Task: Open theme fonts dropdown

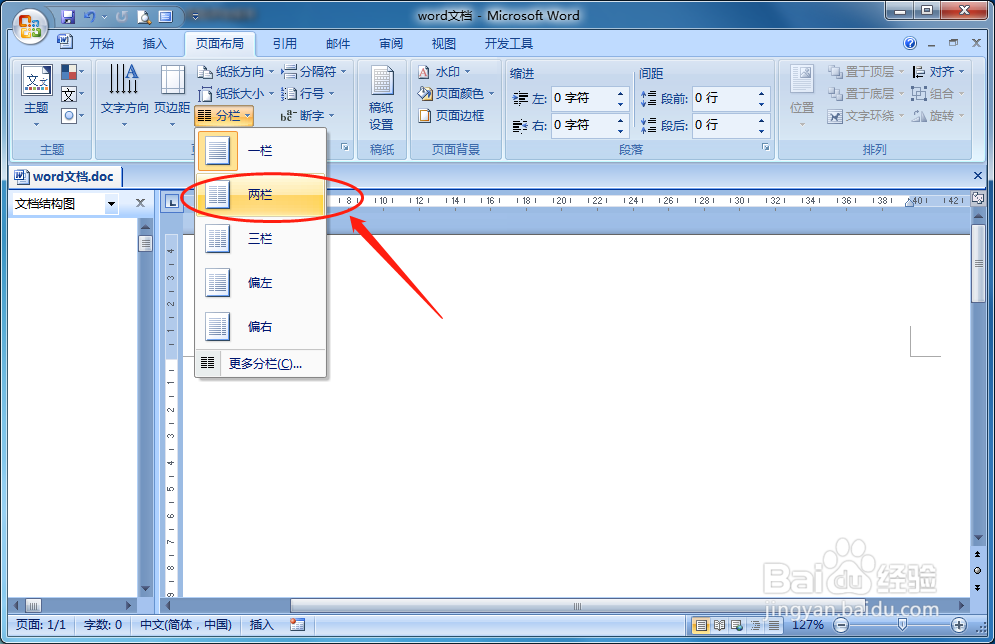Action: tap(72, 95)
